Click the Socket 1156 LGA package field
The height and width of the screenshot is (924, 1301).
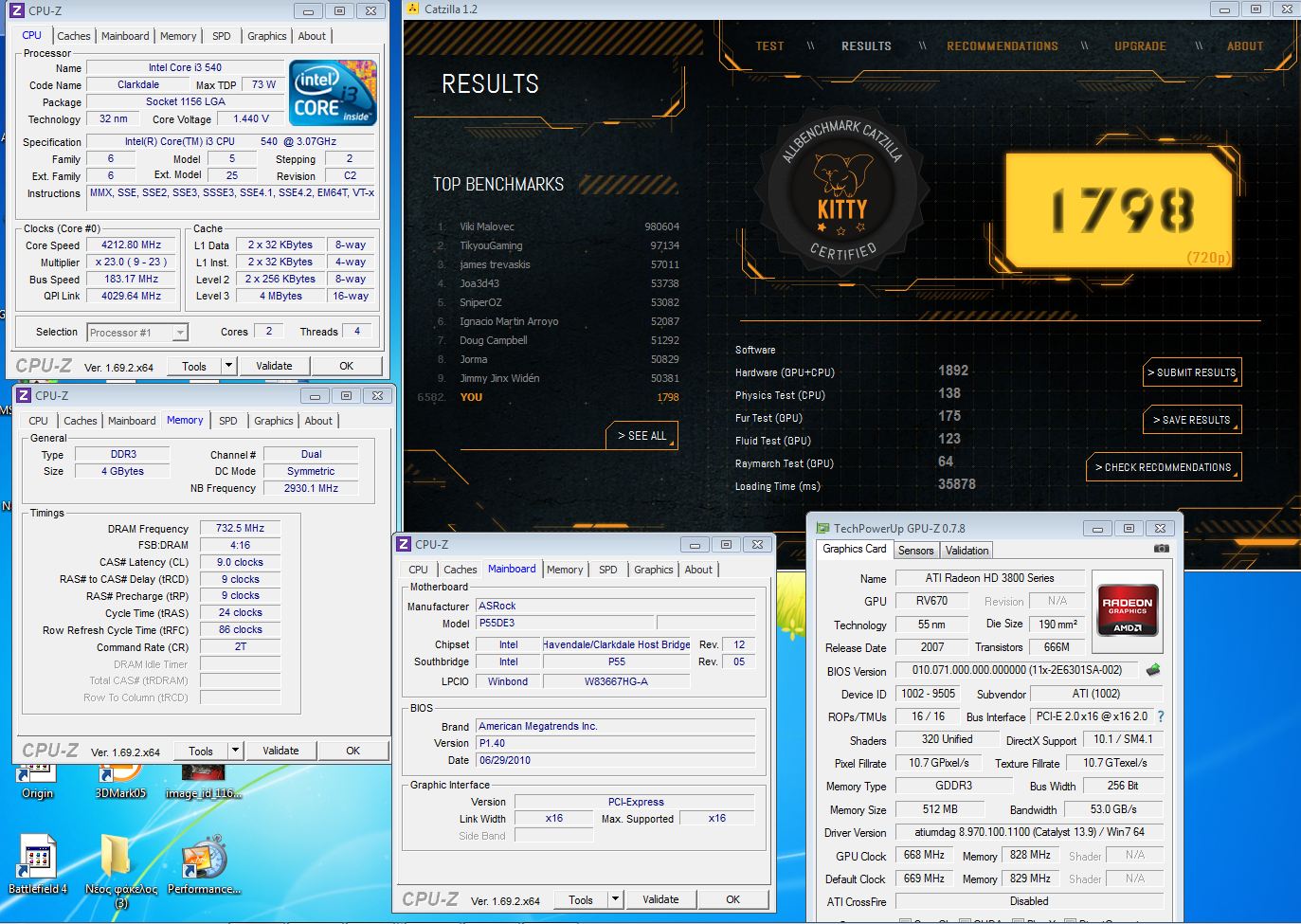185,101
